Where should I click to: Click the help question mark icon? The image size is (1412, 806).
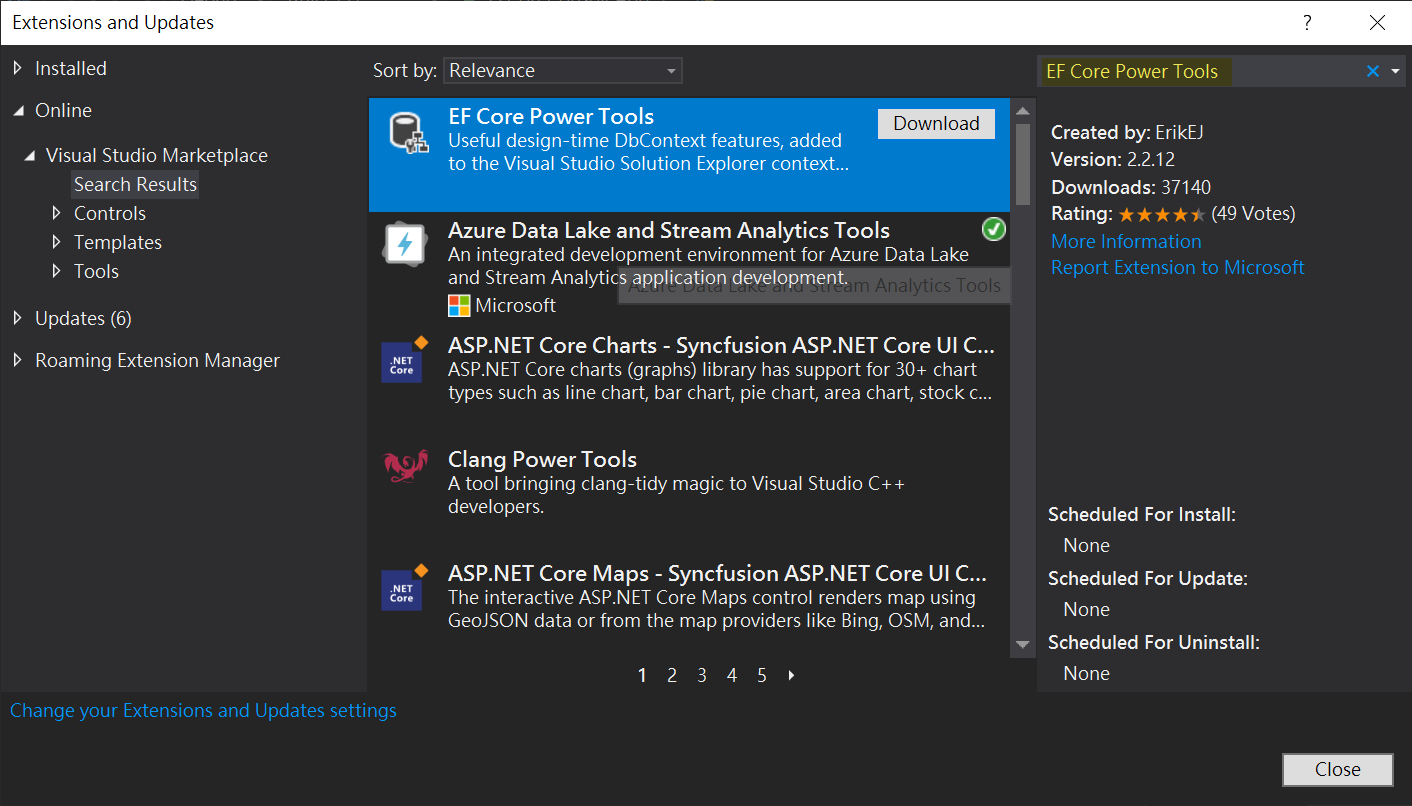click(1306, 21)
